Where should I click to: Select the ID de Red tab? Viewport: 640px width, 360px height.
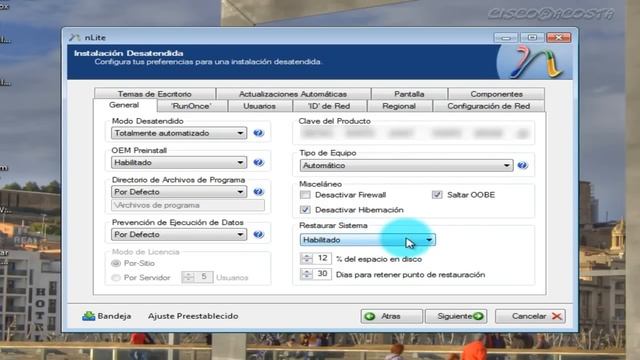click(x=329, y=106)
